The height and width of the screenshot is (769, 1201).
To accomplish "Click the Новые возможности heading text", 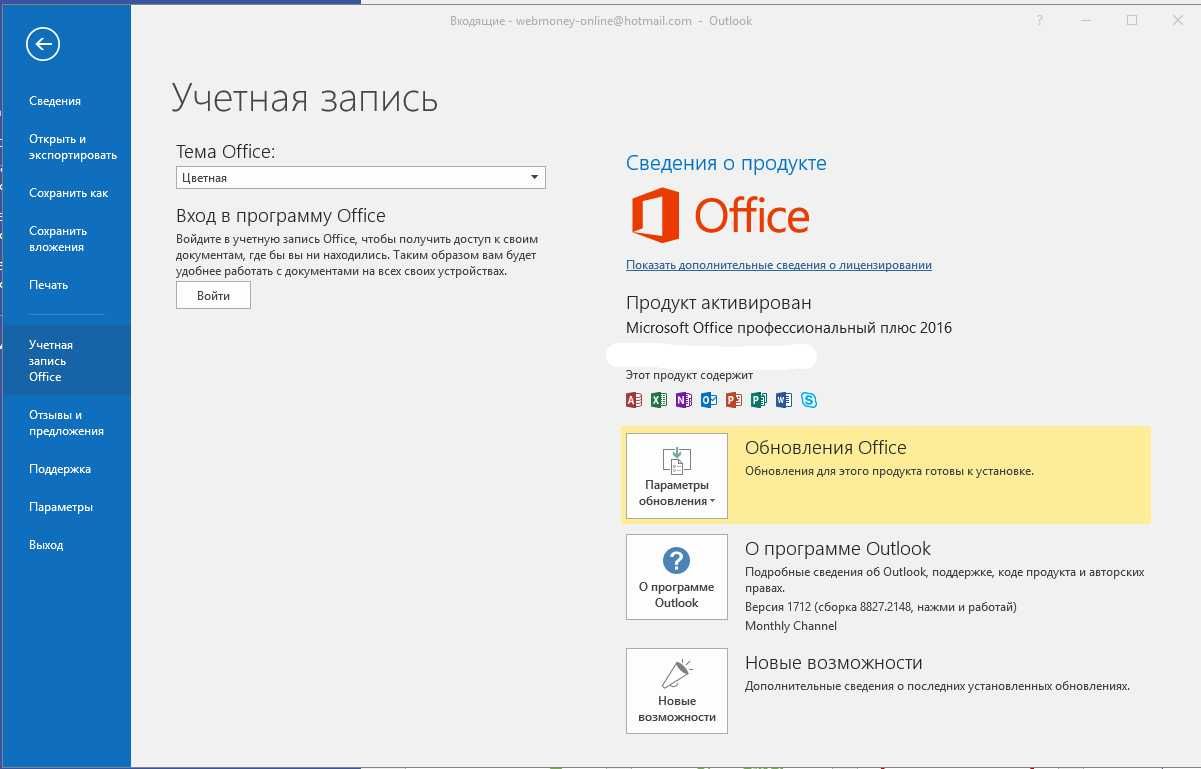I will click(x=834, y=663).
